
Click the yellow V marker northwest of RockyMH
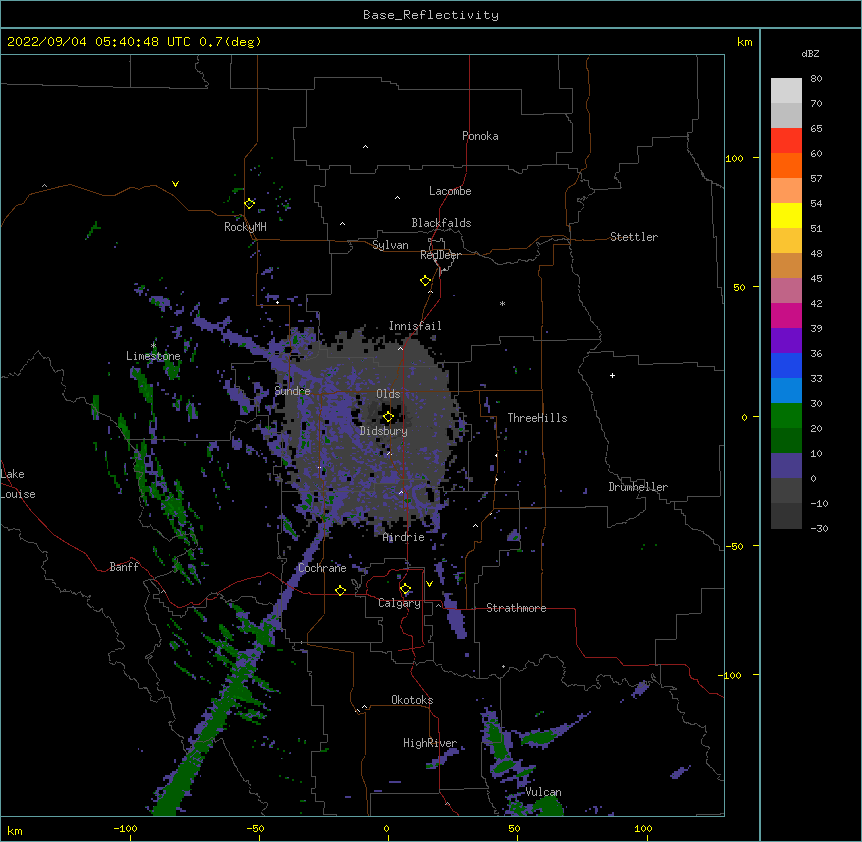(175, 184)
